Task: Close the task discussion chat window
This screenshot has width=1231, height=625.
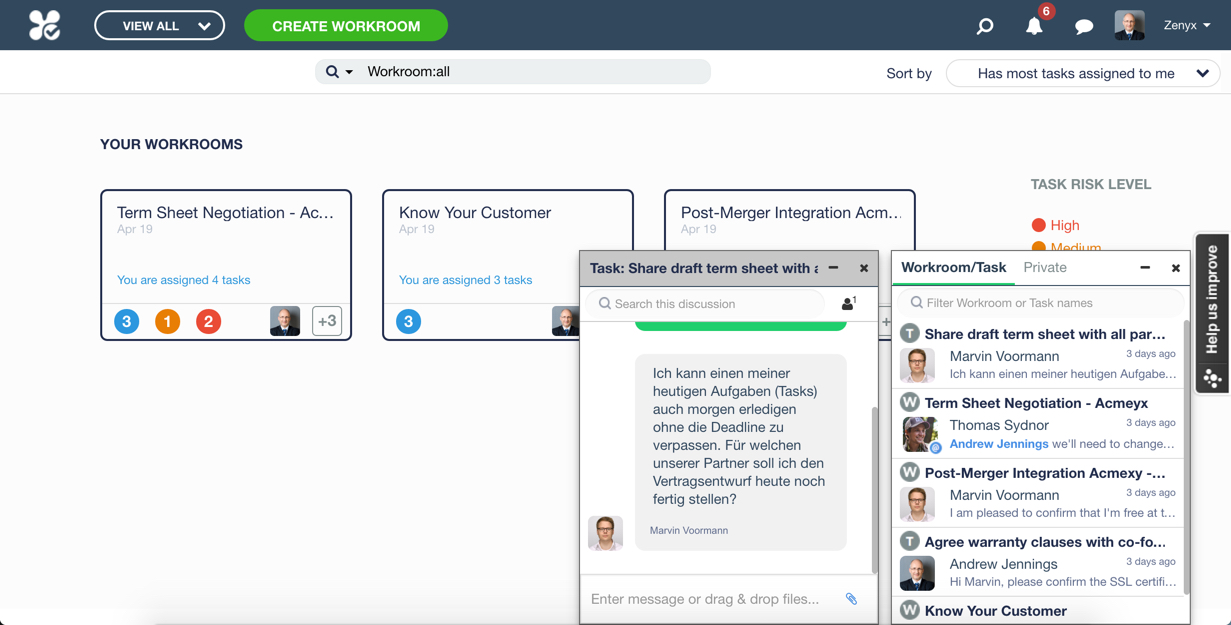Action: coord(864,268)
